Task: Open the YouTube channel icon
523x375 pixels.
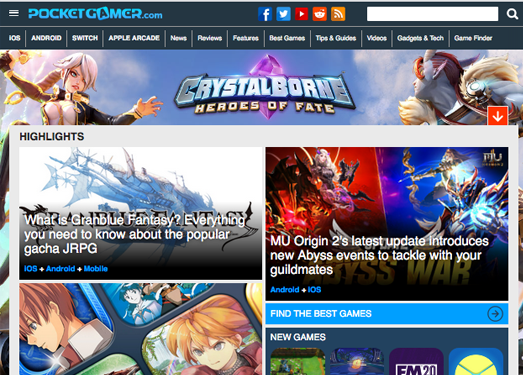Action: (302, 14)
